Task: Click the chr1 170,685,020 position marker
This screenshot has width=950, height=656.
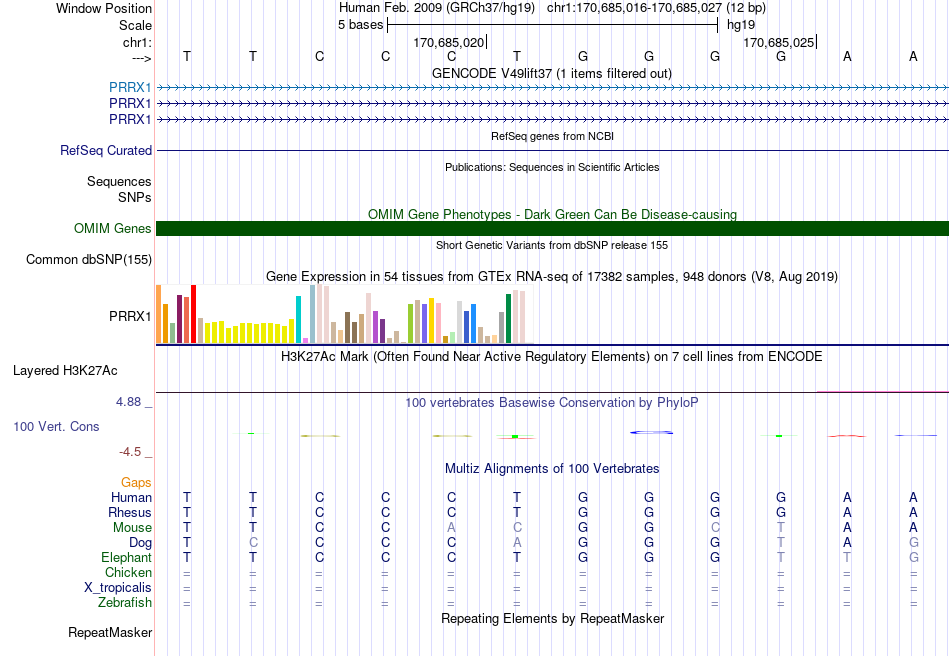Action: coord(450,42)
